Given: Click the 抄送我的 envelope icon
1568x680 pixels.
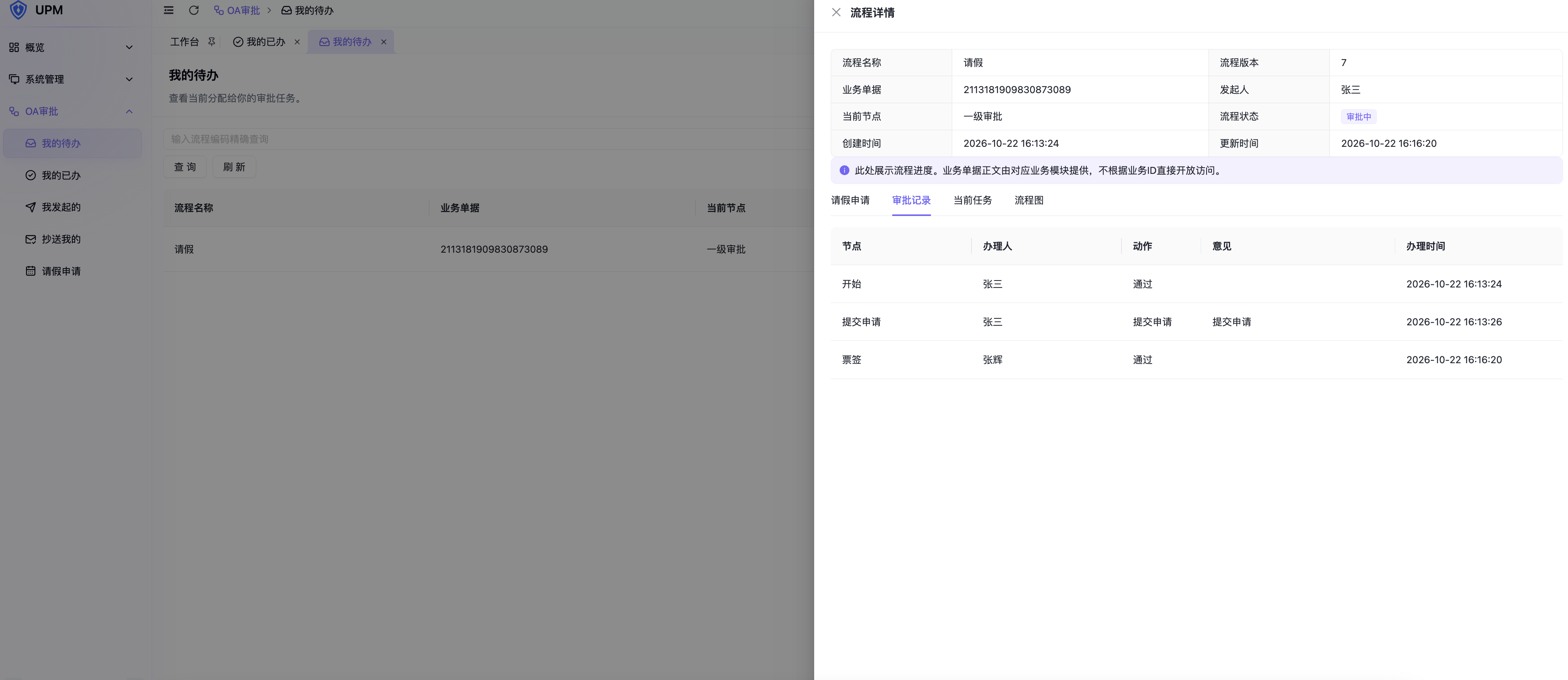Looking at the screenshot, I should (31, 239).
